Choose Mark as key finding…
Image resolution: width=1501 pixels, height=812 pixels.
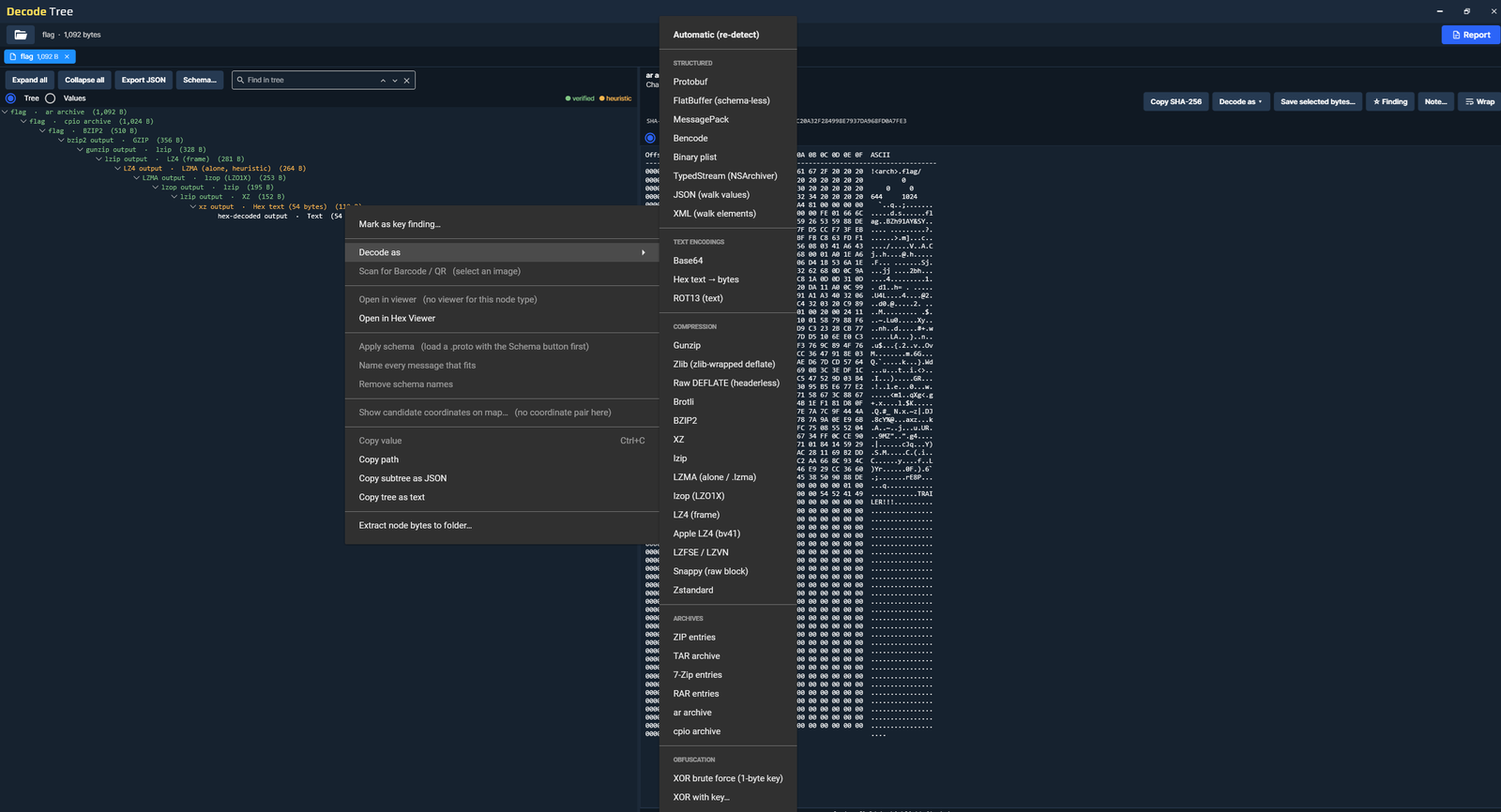coord(502,224)
